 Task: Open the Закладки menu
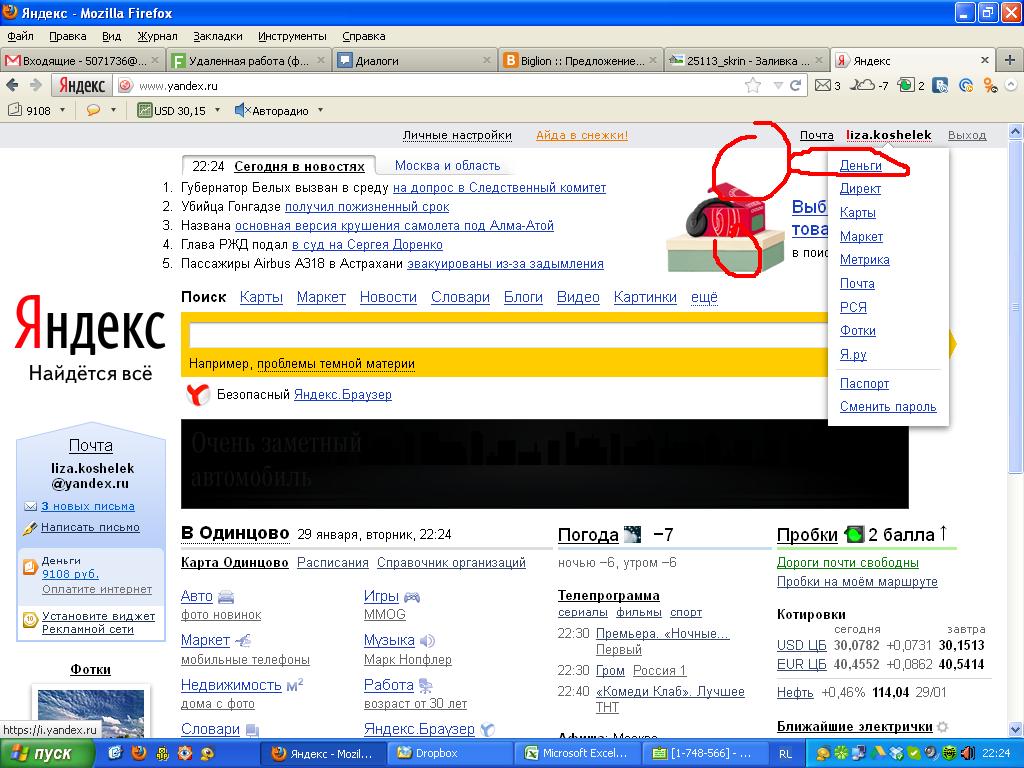pos(217,36)
